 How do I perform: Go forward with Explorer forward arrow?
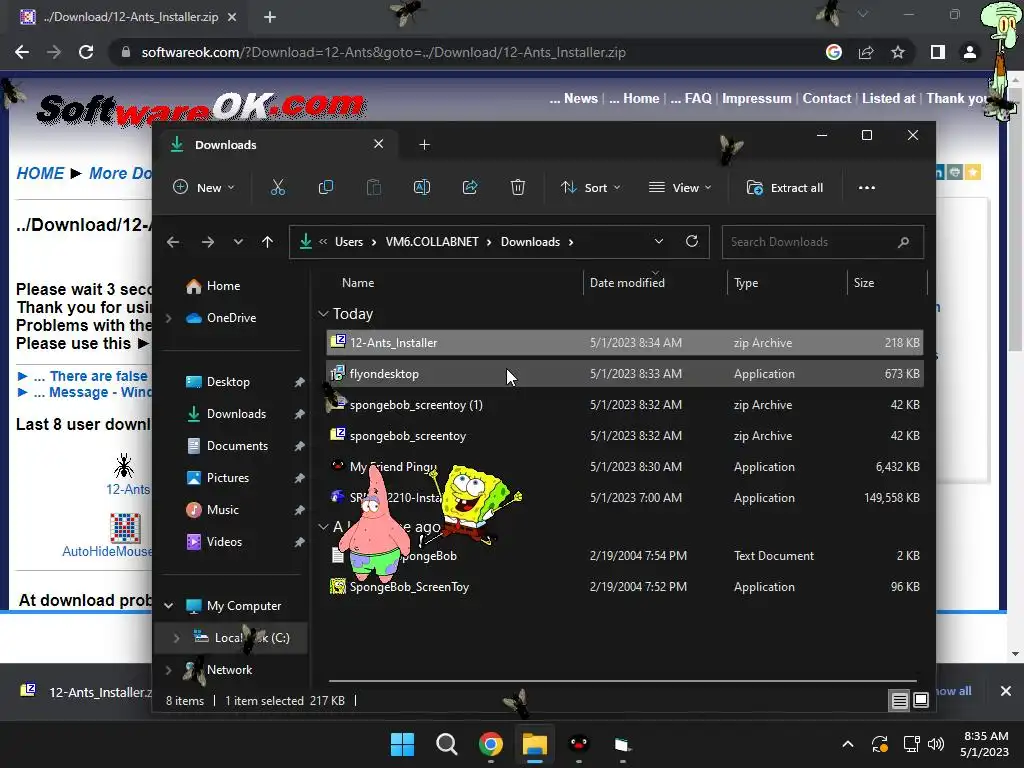pyautogui.click(x=208, y=242)
